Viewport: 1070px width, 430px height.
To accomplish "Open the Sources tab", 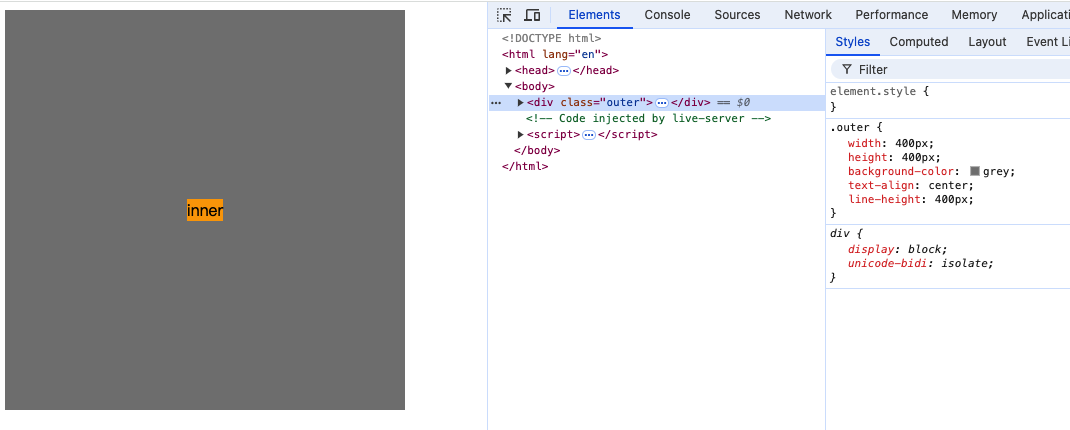I will [x=737, y=15].
